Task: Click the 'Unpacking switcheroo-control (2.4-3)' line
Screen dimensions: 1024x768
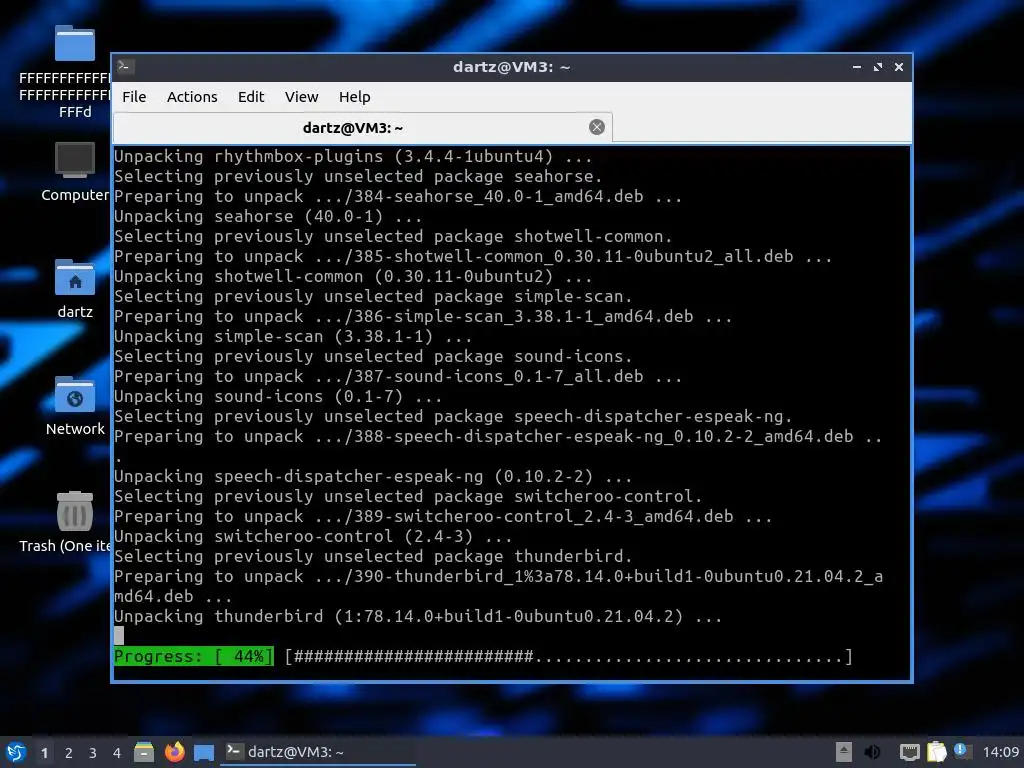Action: click(x=313, y=536)
